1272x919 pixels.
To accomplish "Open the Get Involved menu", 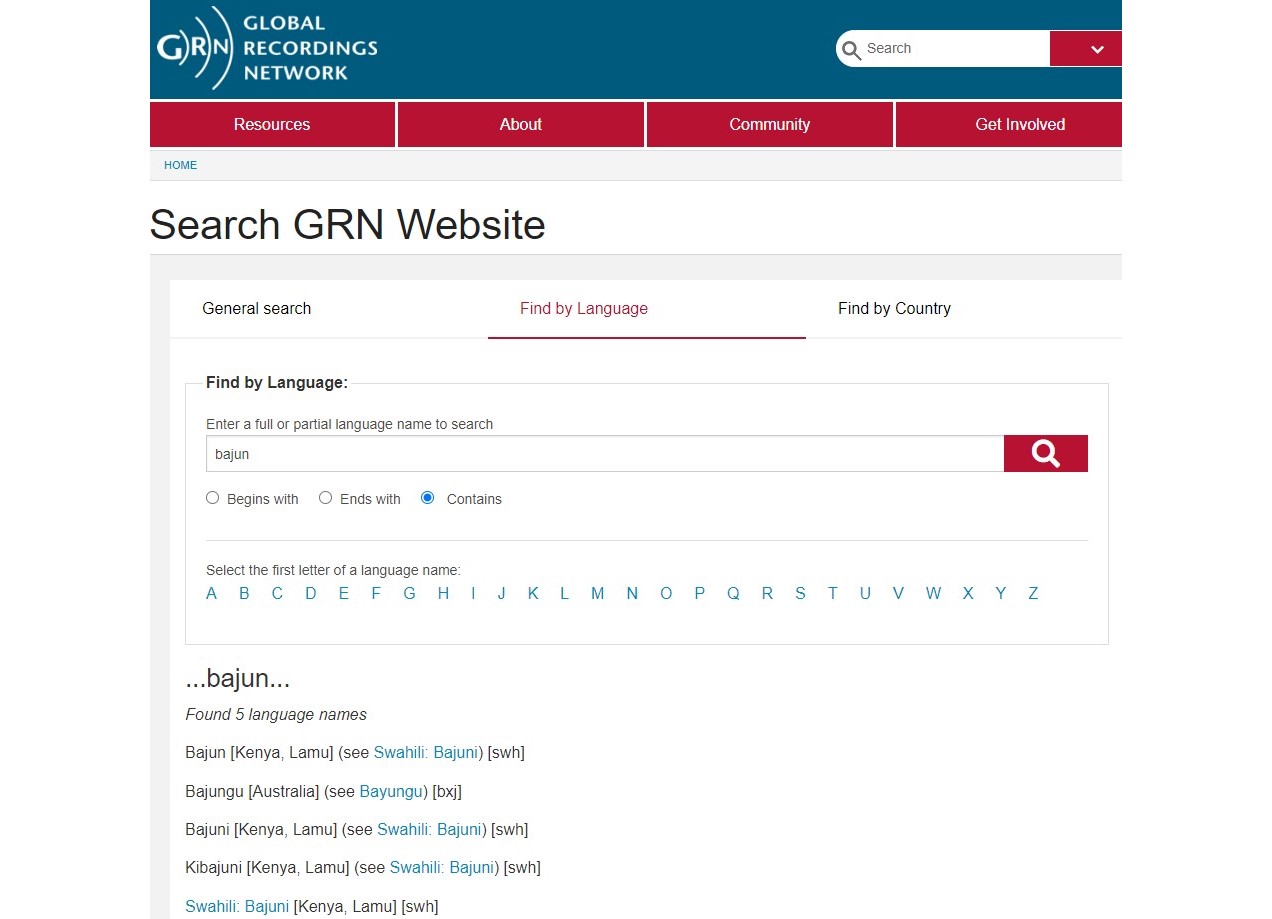I will click(x=1019, y=125).
